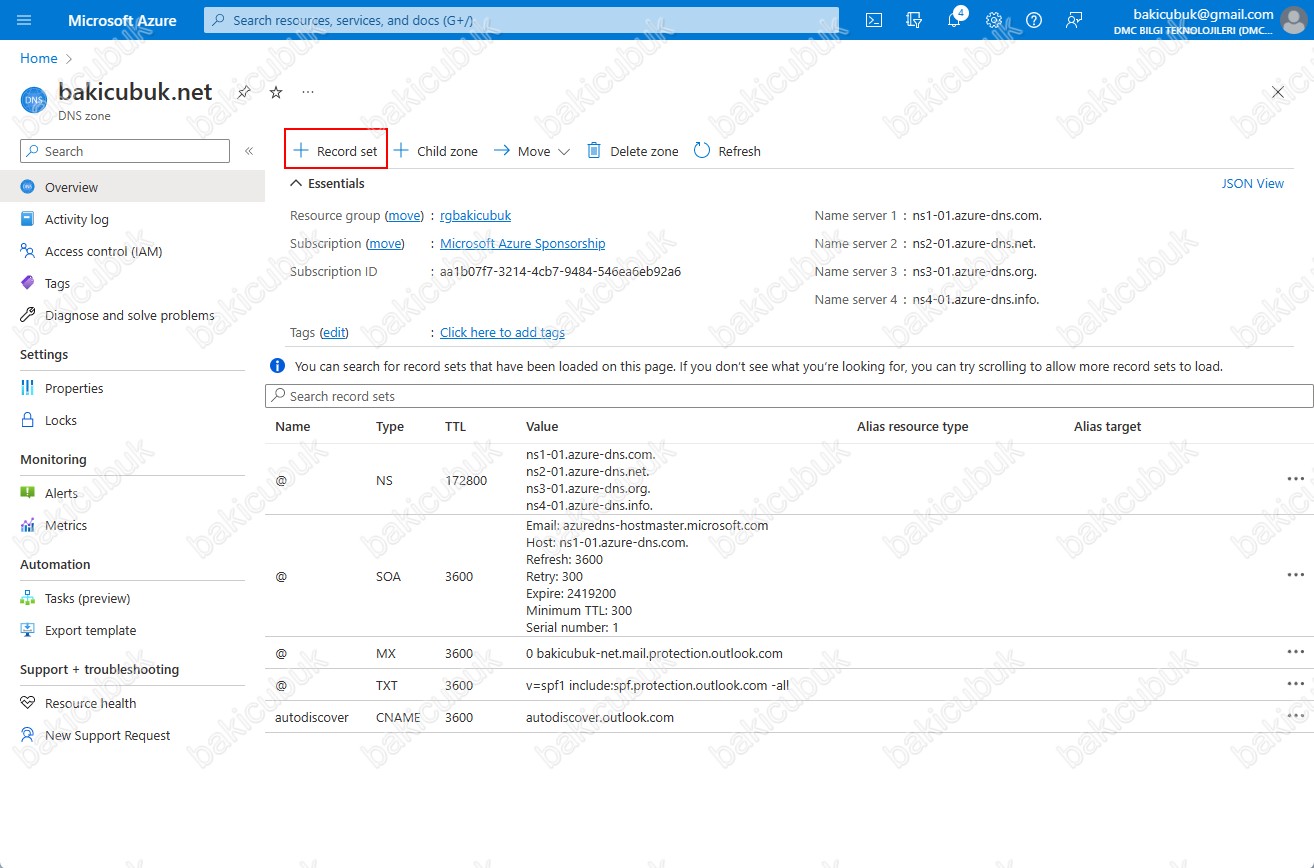Click the edit link next to Tags
The image size is (1314, 868).
click(x=334, y=333)
